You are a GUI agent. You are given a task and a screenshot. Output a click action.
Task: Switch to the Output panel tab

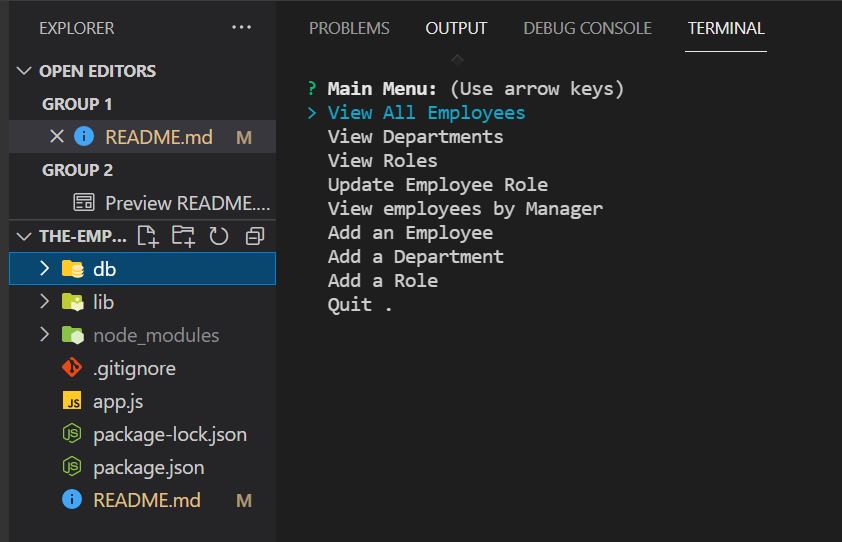456,28
